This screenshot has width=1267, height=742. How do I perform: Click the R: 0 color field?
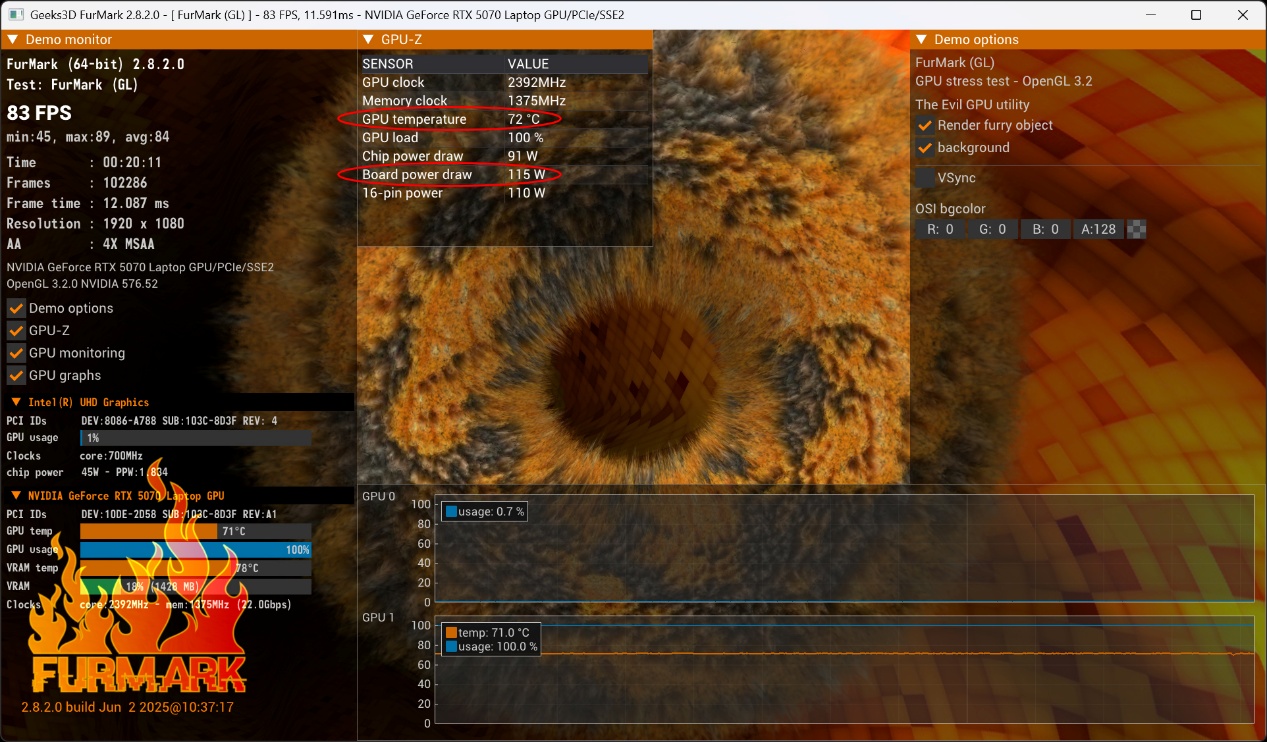pyautogui.click(x=940, y=229)
